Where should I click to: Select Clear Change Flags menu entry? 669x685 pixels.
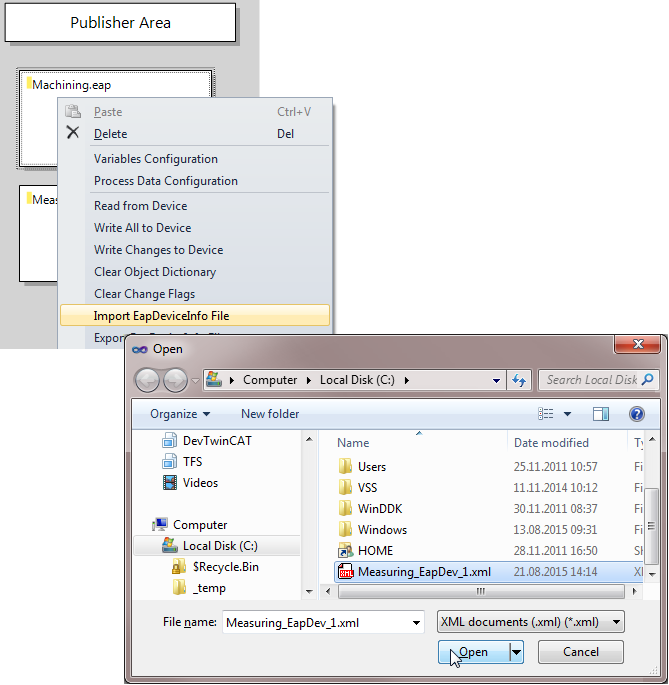coord(195,294)
